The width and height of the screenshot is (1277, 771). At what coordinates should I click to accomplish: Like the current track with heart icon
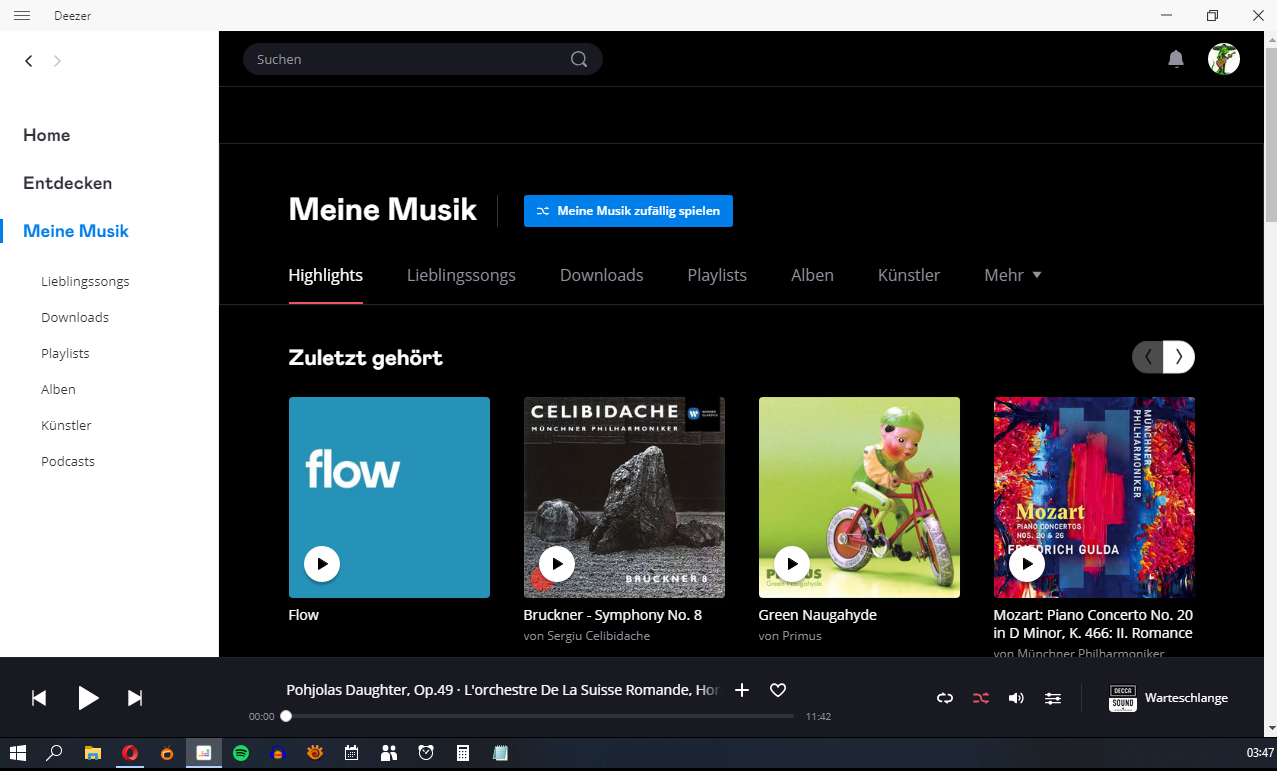(778, 690)
